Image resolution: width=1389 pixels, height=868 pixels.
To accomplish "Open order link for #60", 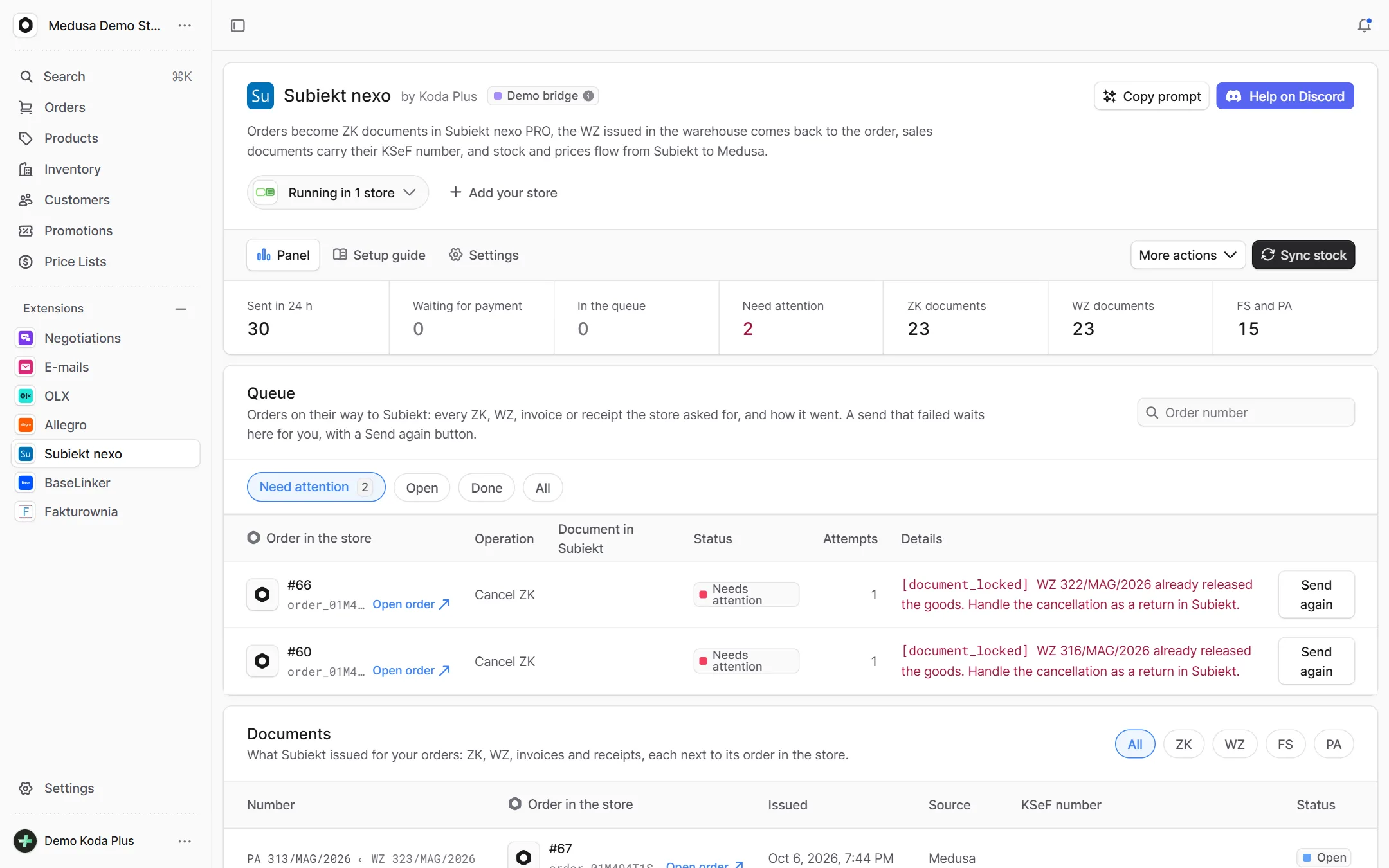I will coord(412,671).
